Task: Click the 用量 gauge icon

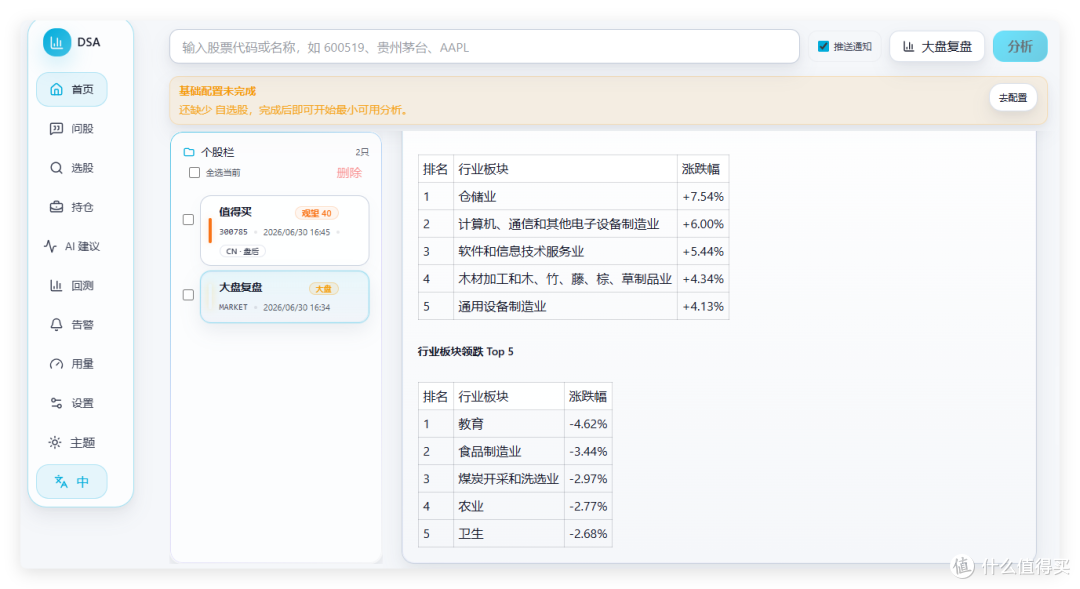Action: tap(56, 364)
